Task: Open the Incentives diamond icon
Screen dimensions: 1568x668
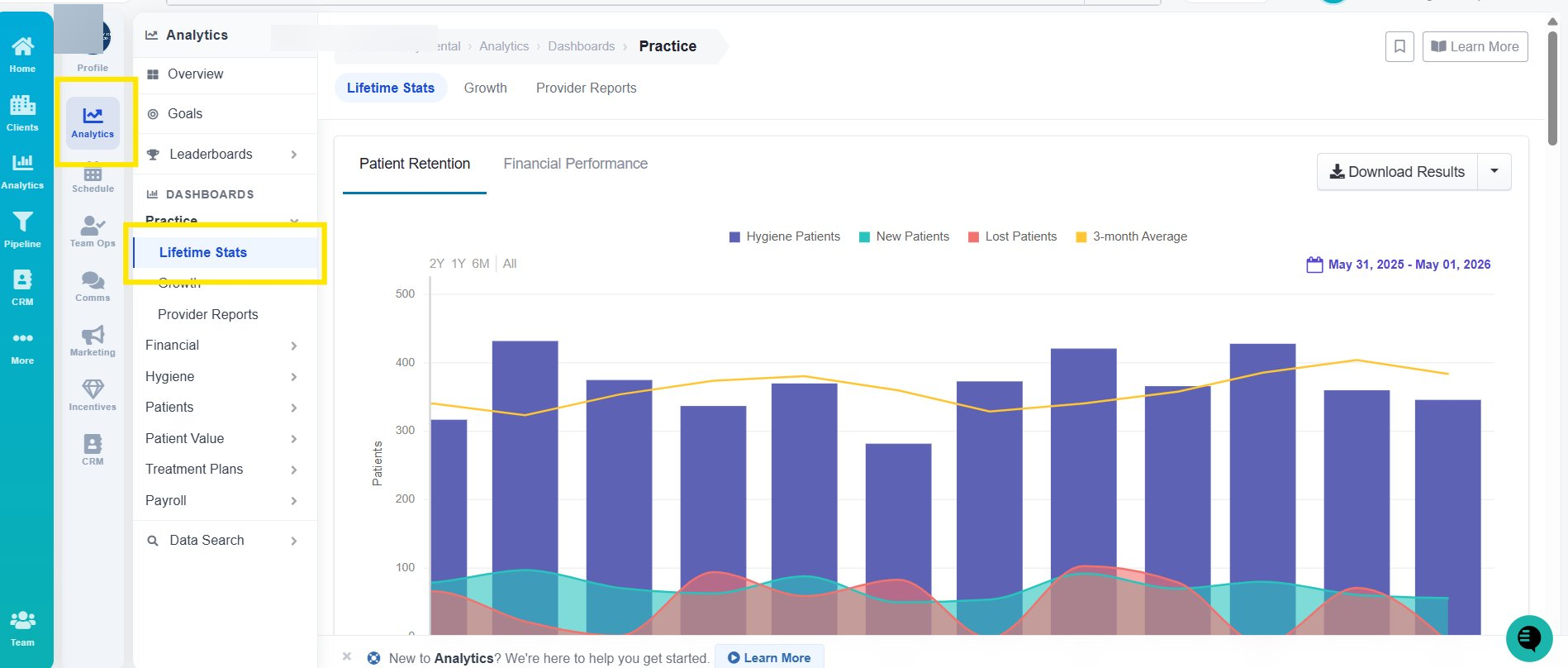Action: point(93,389)
